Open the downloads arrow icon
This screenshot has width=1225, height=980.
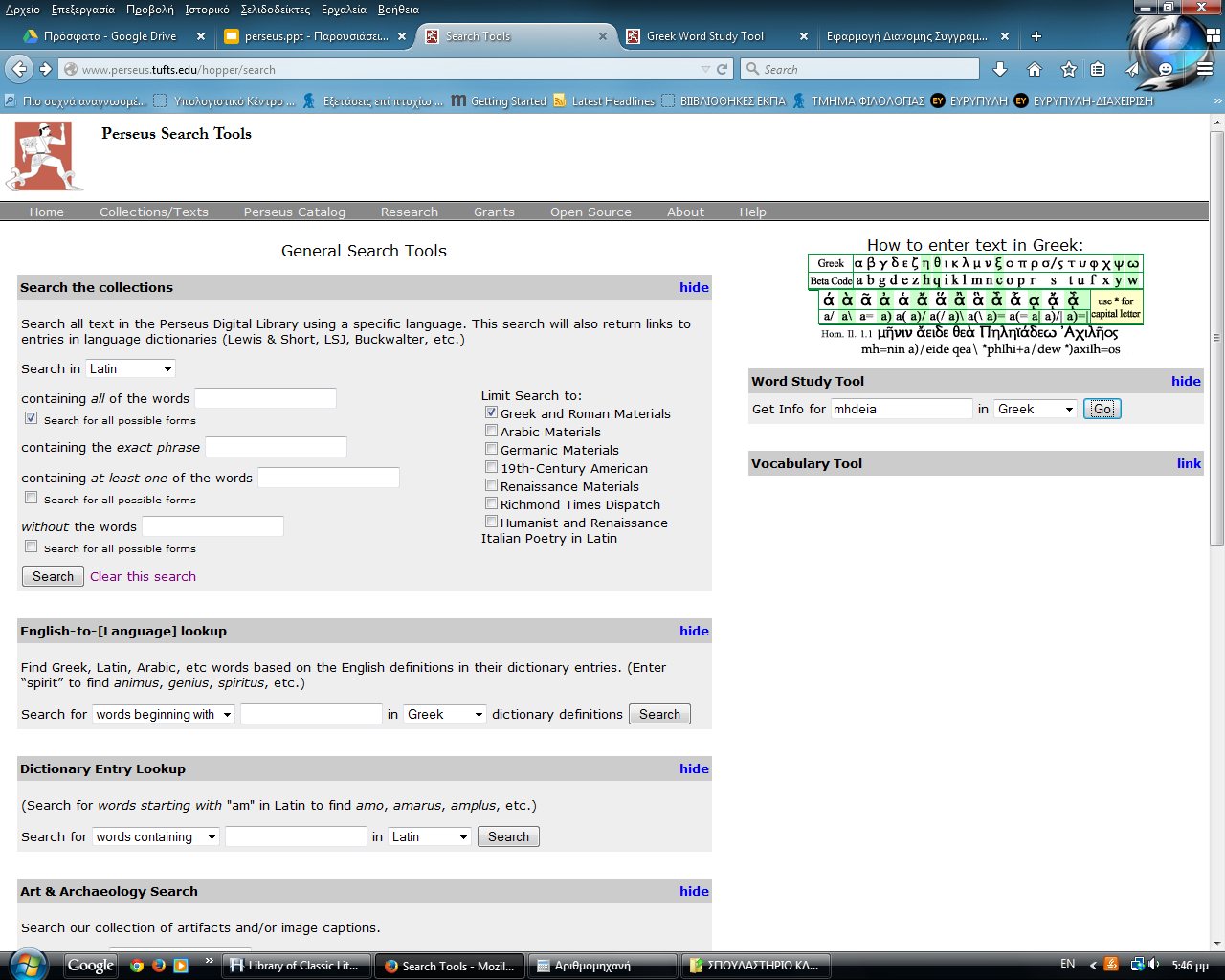click(x=1000, y=69)
